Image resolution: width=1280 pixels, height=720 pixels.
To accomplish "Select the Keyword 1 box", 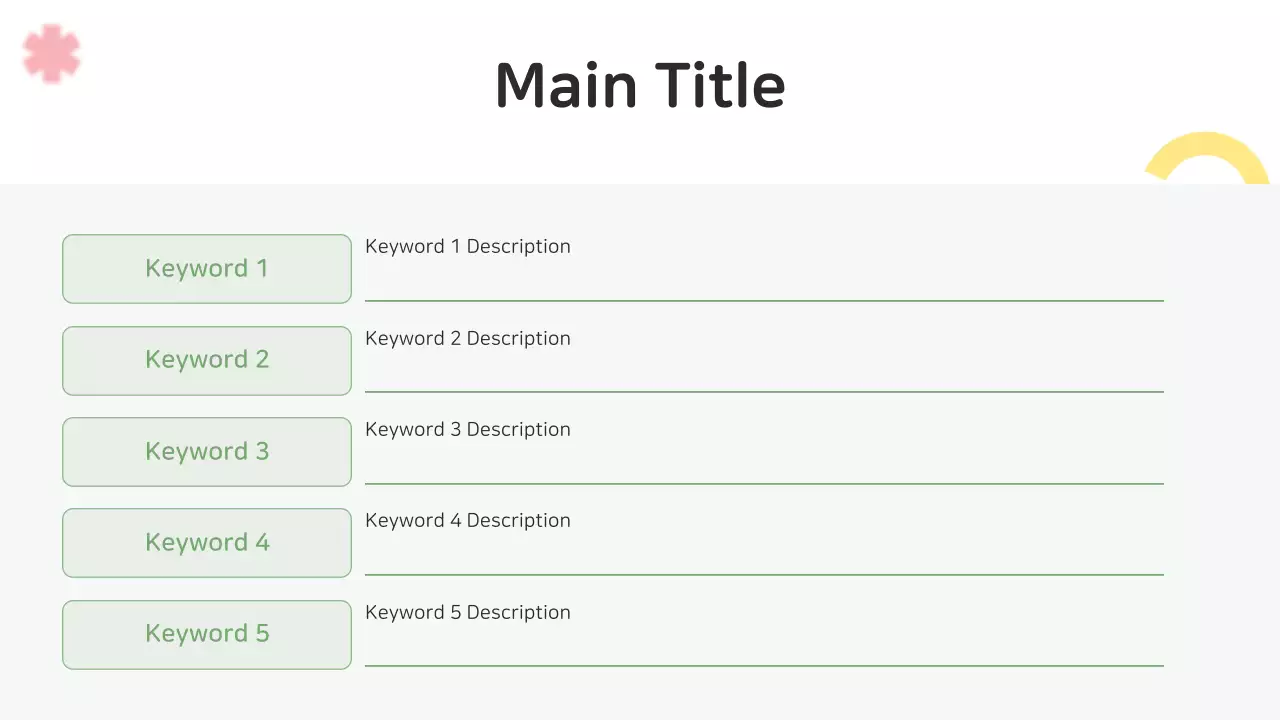I will (207, 269).
